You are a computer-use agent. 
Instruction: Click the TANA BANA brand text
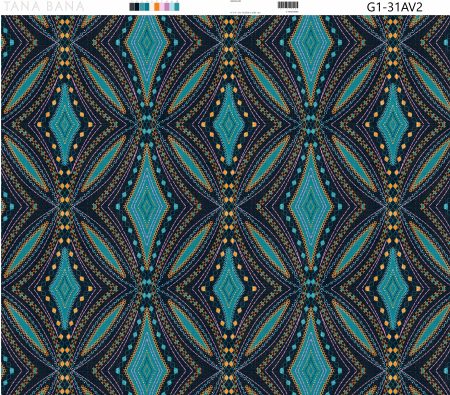coord(43,6)
